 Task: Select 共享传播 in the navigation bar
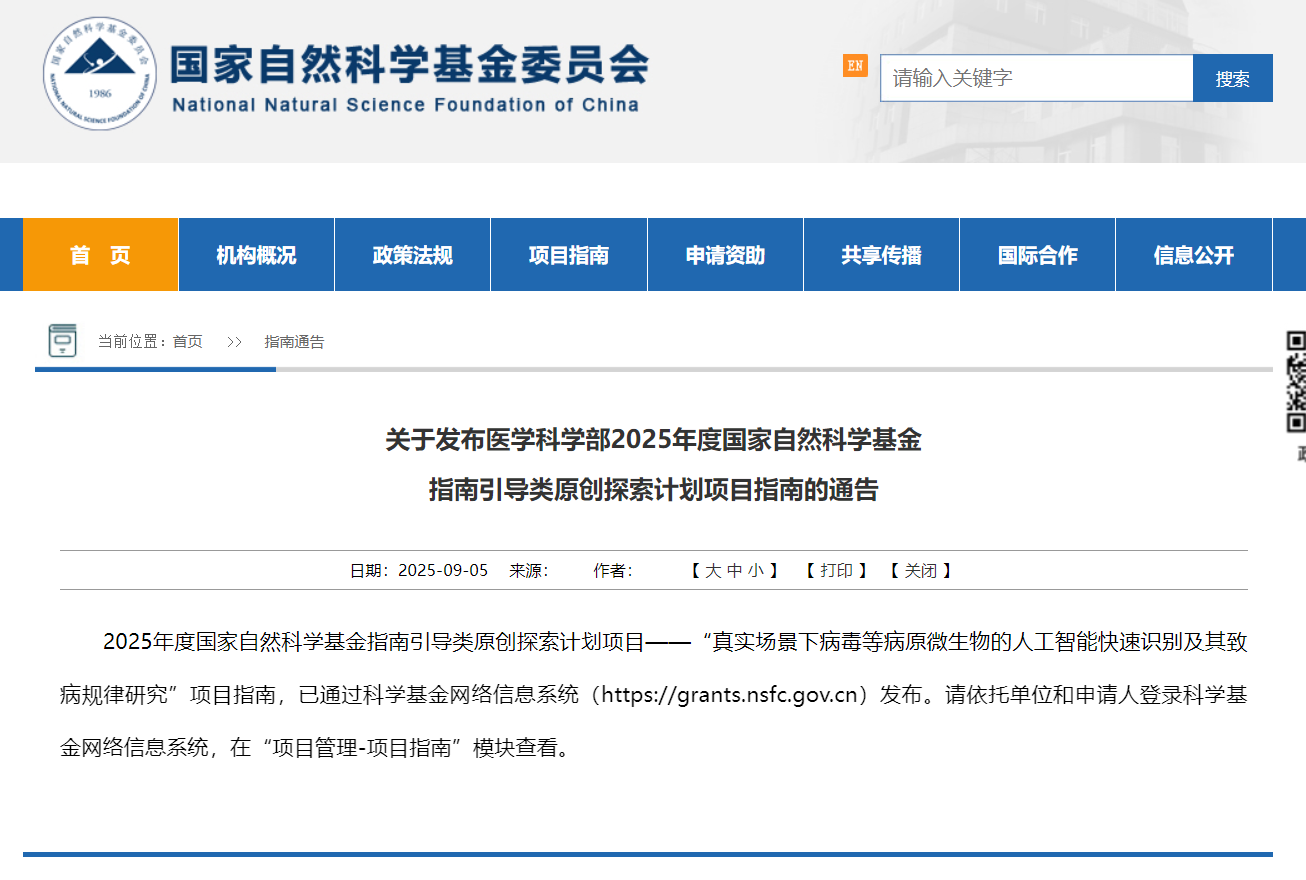pyautogui.click(x=881, y=255)
